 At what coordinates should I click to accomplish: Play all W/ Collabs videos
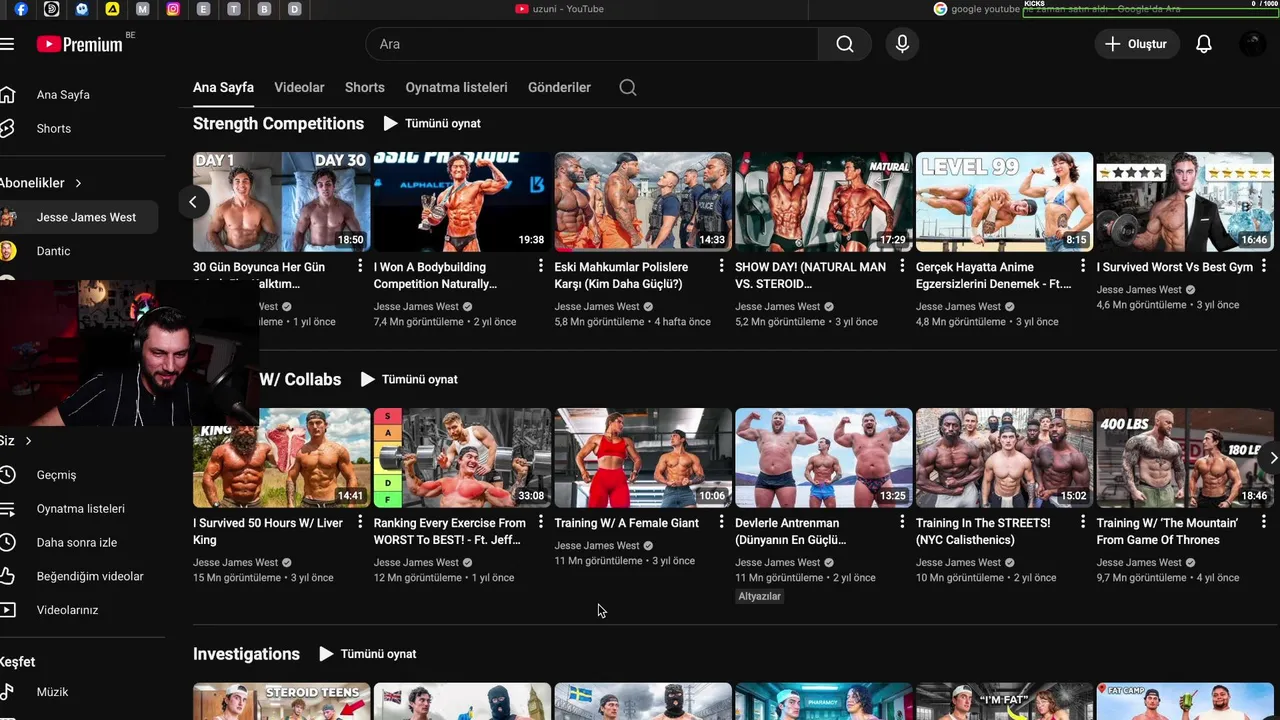coord(409,379)
